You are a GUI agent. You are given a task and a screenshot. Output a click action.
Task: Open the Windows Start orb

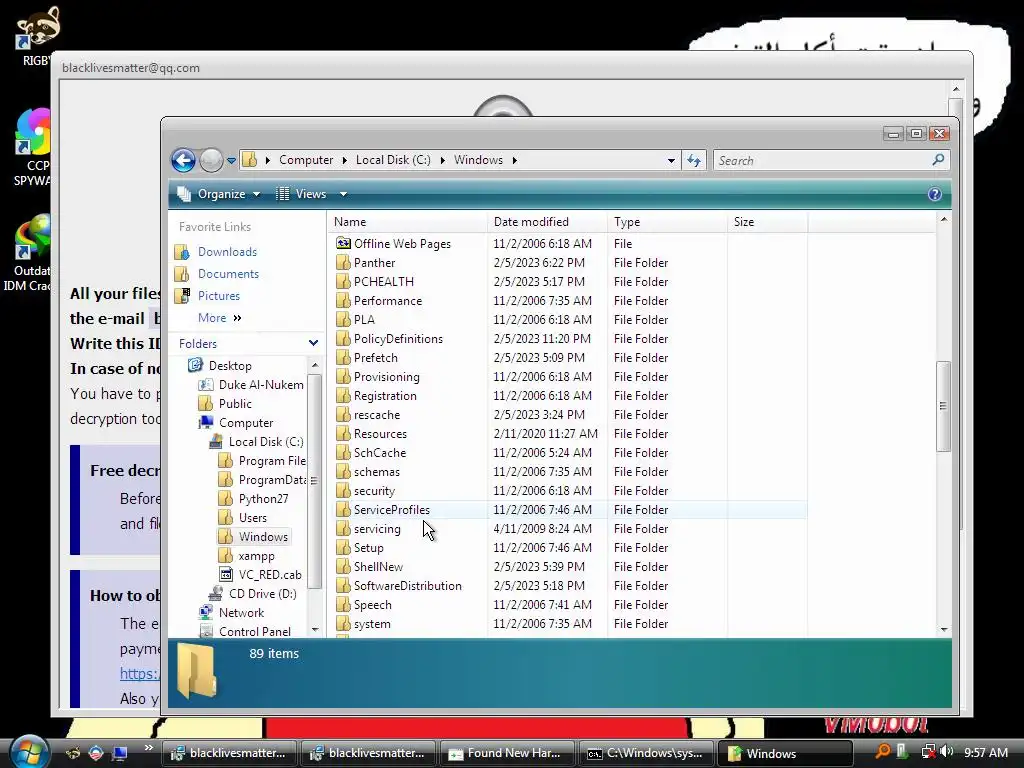pyautogui.click(x=27, y=751)
